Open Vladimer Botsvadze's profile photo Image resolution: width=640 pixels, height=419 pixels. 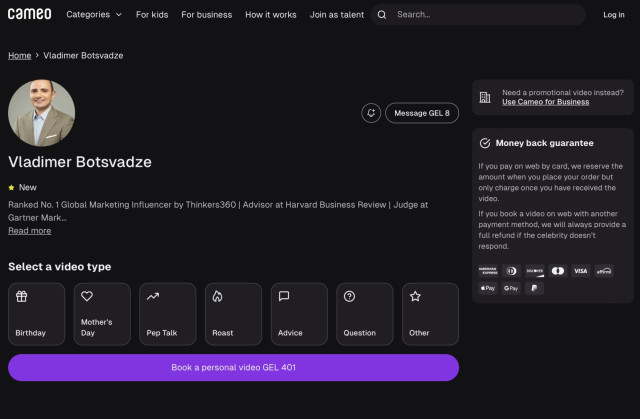(42, 113)
